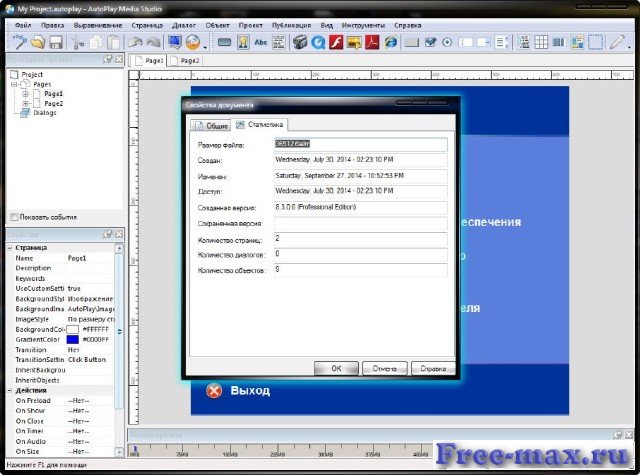Open the Инструменты menu
Image resolution: width=640 pixels, height=475 pixels.
pos(363,25)
